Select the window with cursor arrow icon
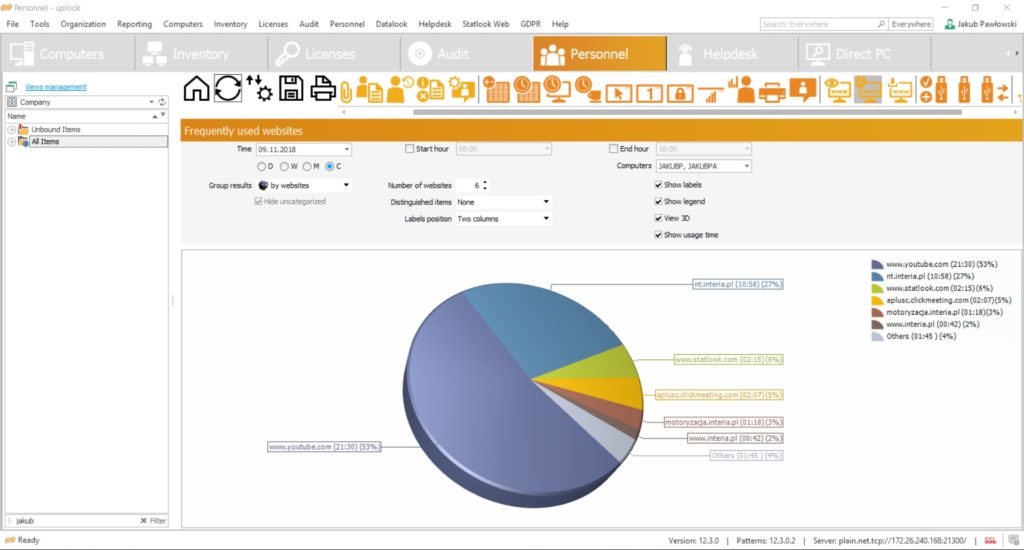This screenshot has height=550, width=1024. [618, 93]
